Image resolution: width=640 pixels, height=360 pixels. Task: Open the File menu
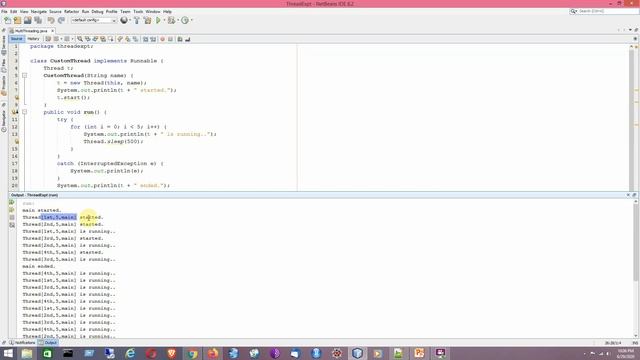pos(4,12)
